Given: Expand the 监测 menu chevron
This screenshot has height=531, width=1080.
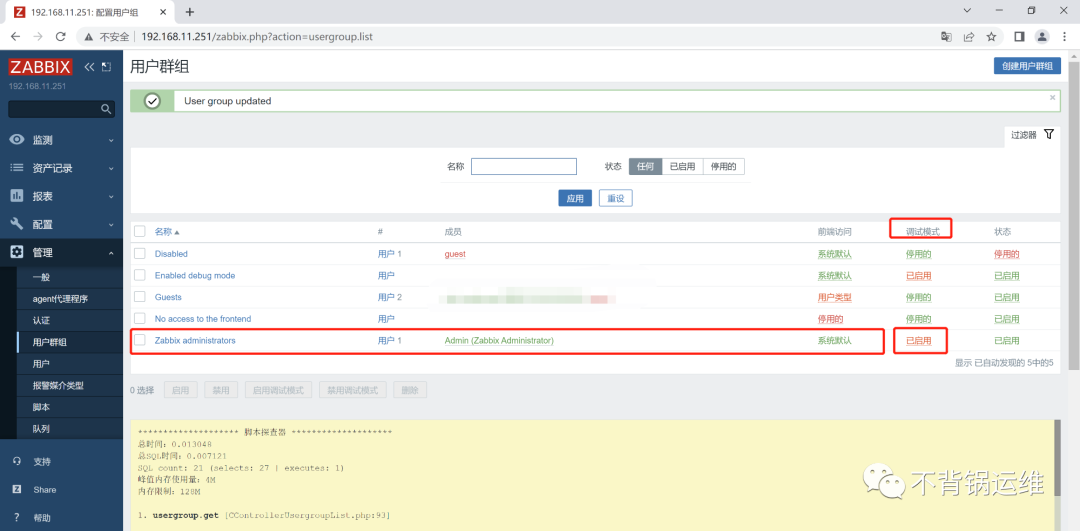Looking at the screenshot, I should coord(111,140).
